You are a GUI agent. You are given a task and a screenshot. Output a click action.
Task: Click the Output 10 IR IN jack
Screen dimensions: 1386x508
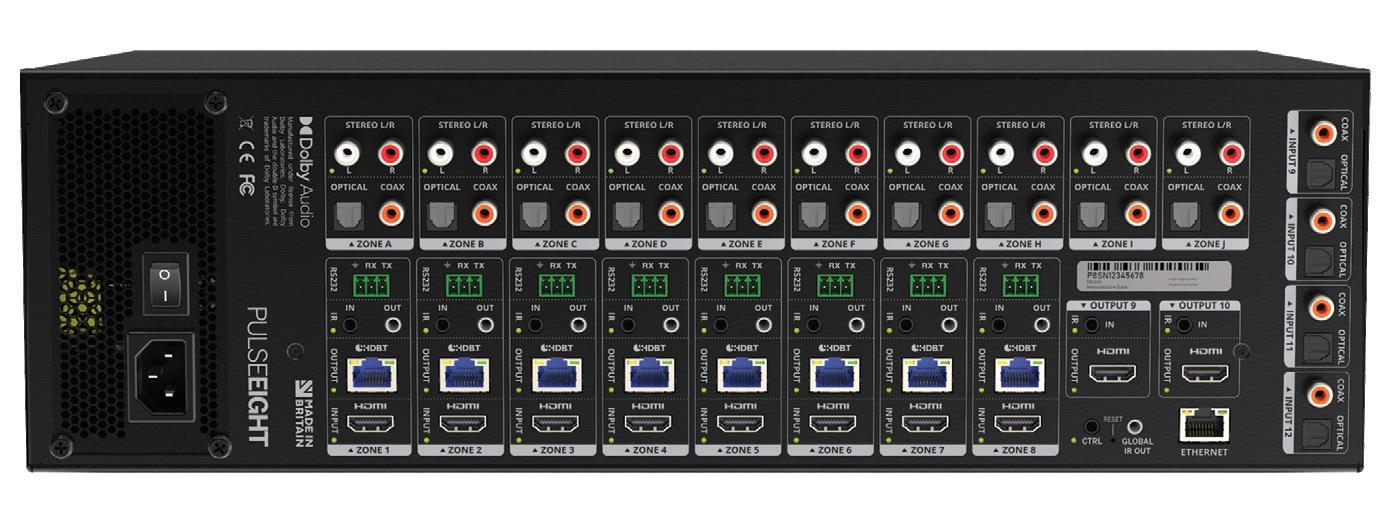pos(1185,324)
